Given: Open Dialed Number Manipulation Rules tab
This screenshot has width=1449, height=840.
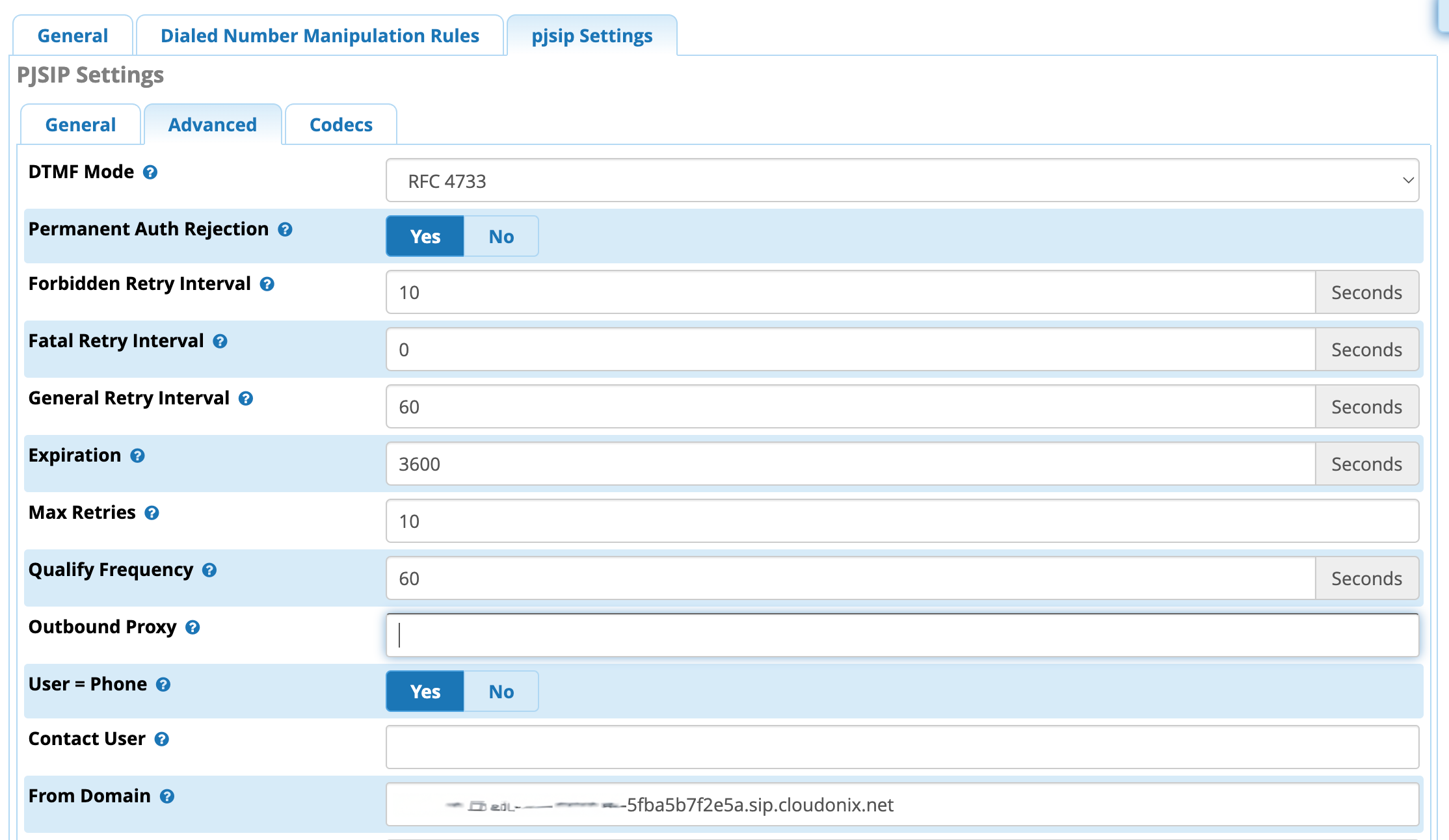Looking at the screenshot, I should 319,36.
